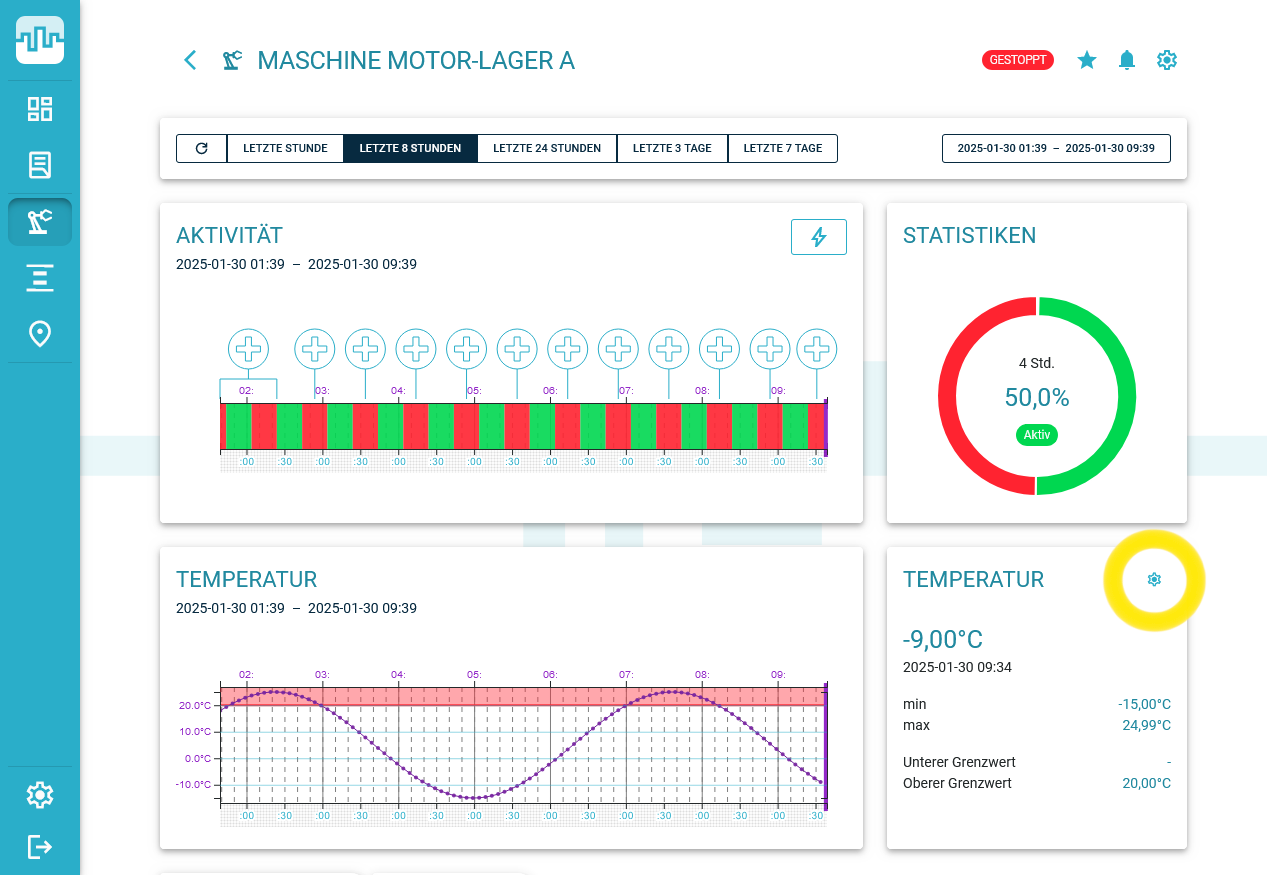Expand the first plus marker above activity timeline
Screen dimensions: 1267x875
coord(249,349)
